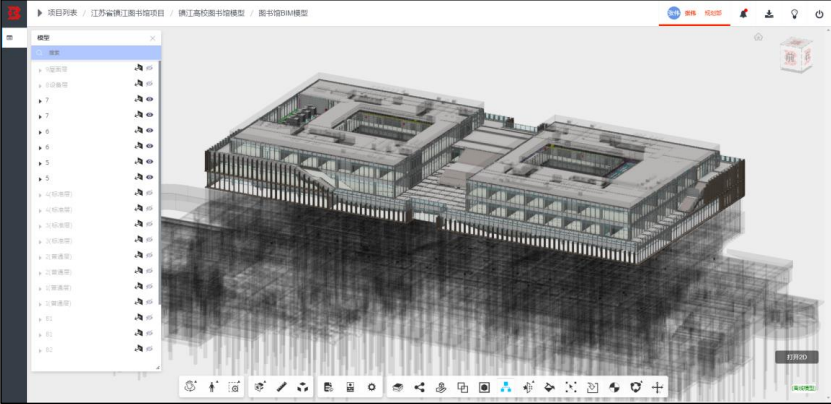Click the power logout icon
The width and height of the screenshot is (831, 404).
[819, 14]
